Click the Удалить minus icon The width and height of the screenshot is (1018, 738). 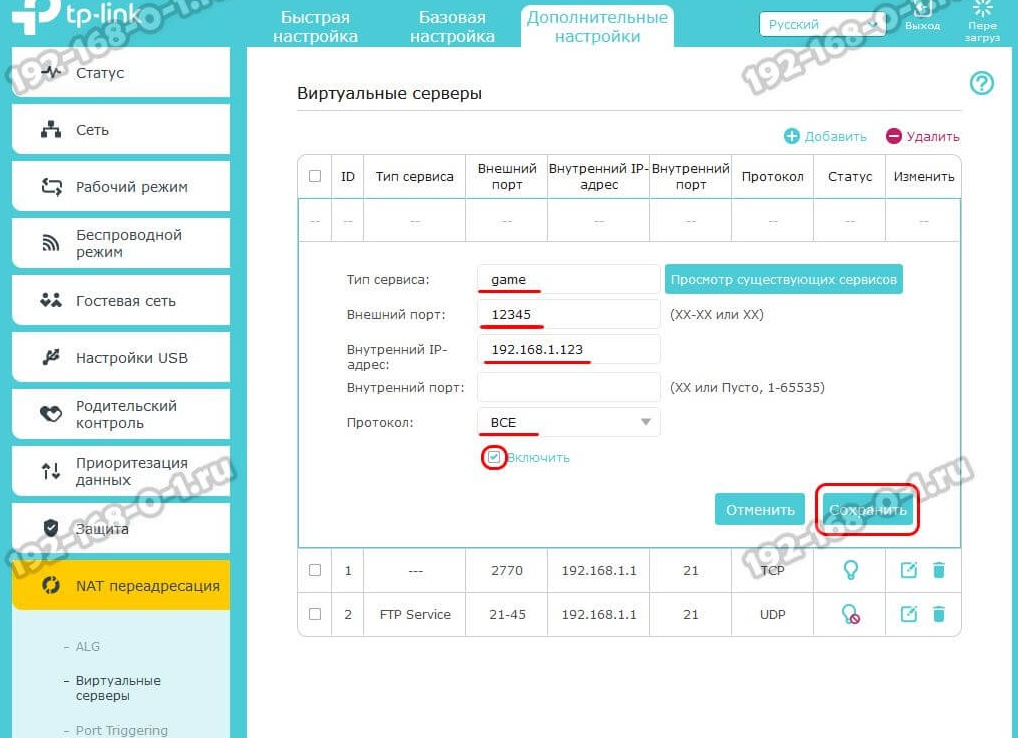(x=894, y=136)
